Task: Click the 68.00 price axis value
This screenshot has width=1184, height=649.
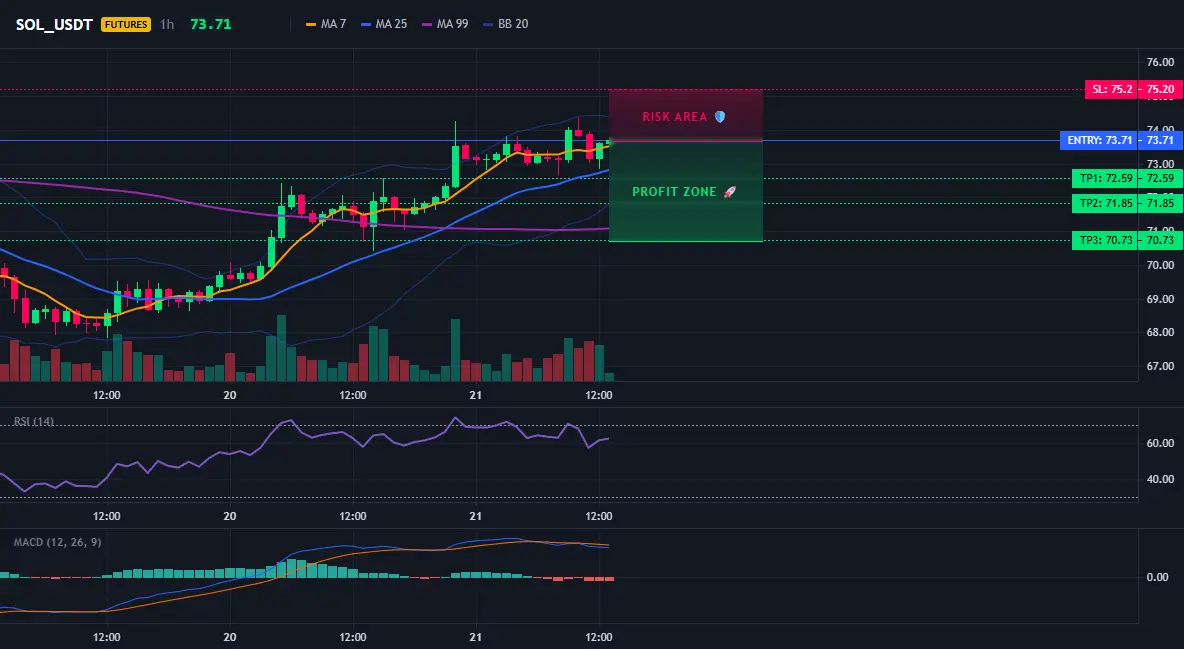Action: coord(1161,332)
